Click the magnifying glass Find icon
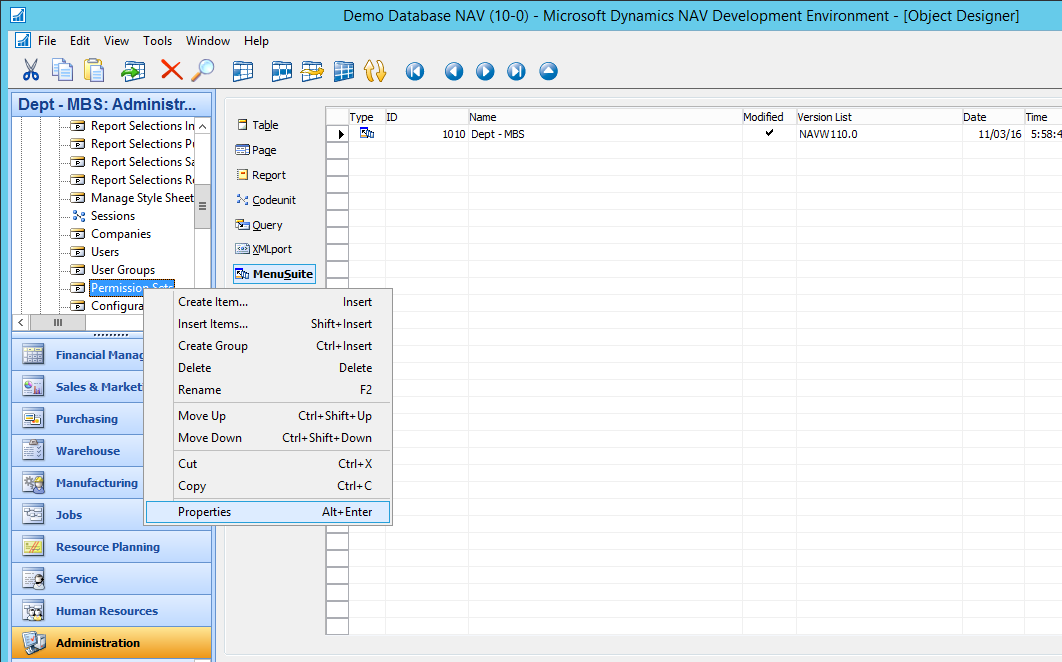1062x662 pixels. tap(203, 70)
